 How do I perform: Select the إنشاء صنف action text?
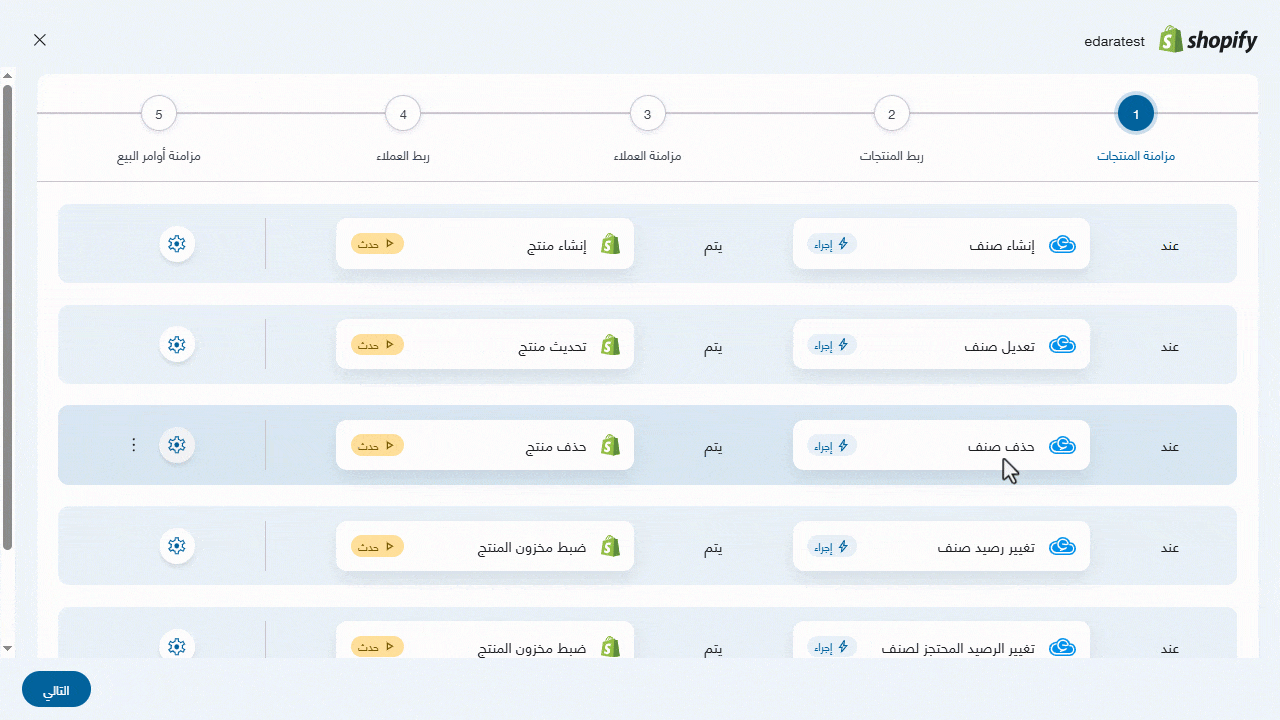click(x=1002, y=245)
